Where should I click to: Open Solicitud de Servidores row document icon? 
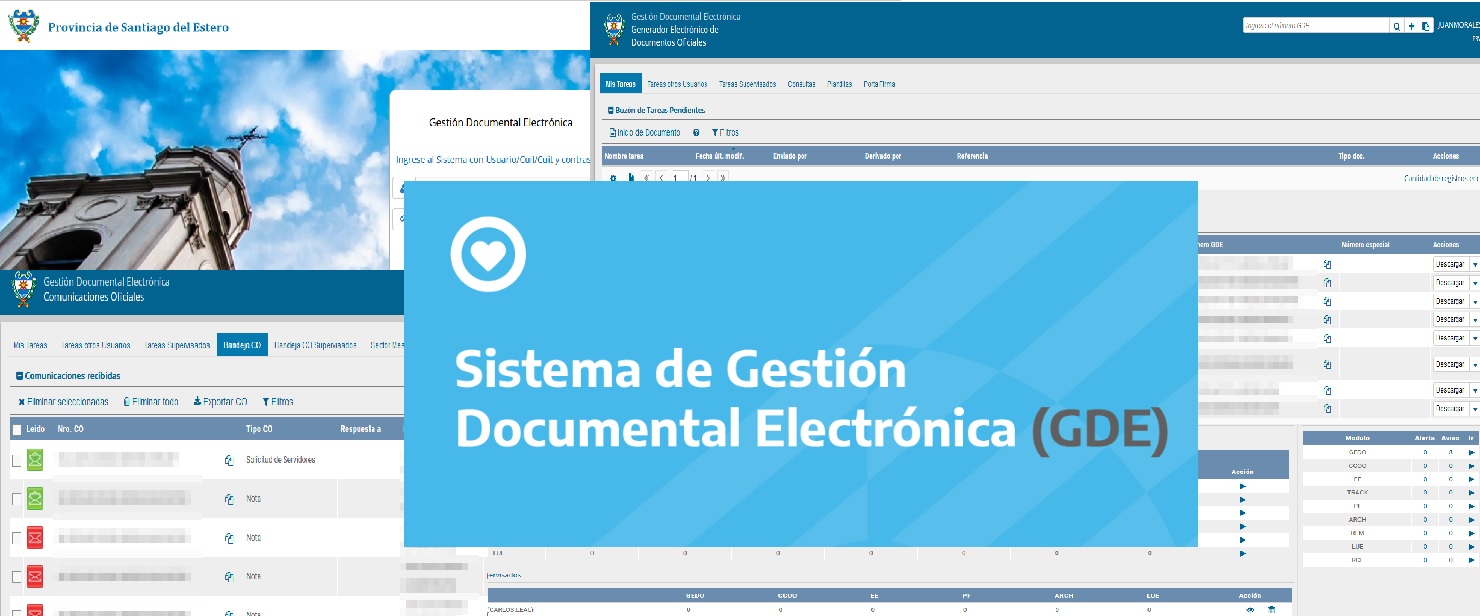(229, 460)
